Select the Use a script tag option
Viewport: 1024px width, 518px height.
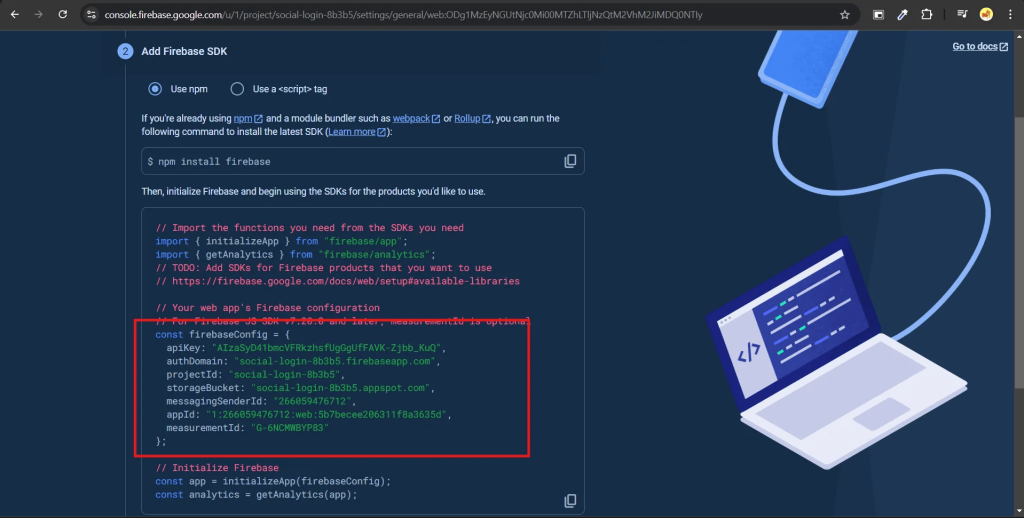tap(237, 89)
